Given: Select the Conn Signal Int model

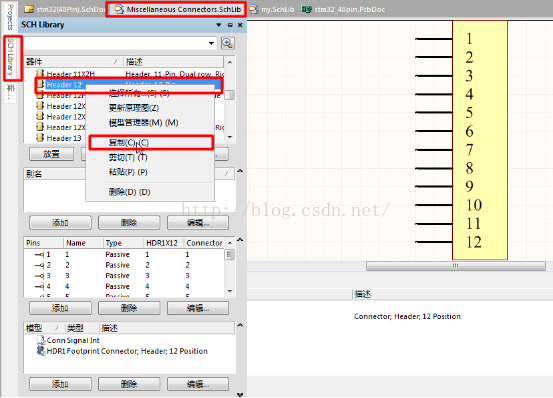Looking at the screenshot, I should pos(73,340).
